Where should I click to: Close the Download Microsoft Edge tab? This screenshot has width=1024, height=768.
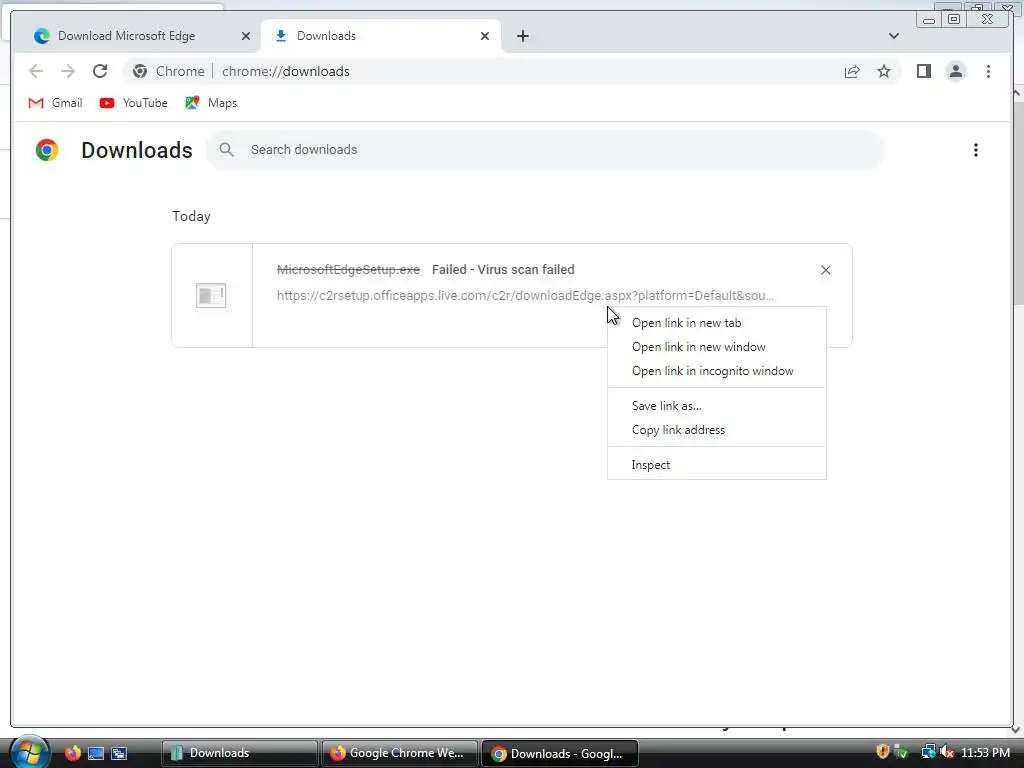(x=246, y=36)
